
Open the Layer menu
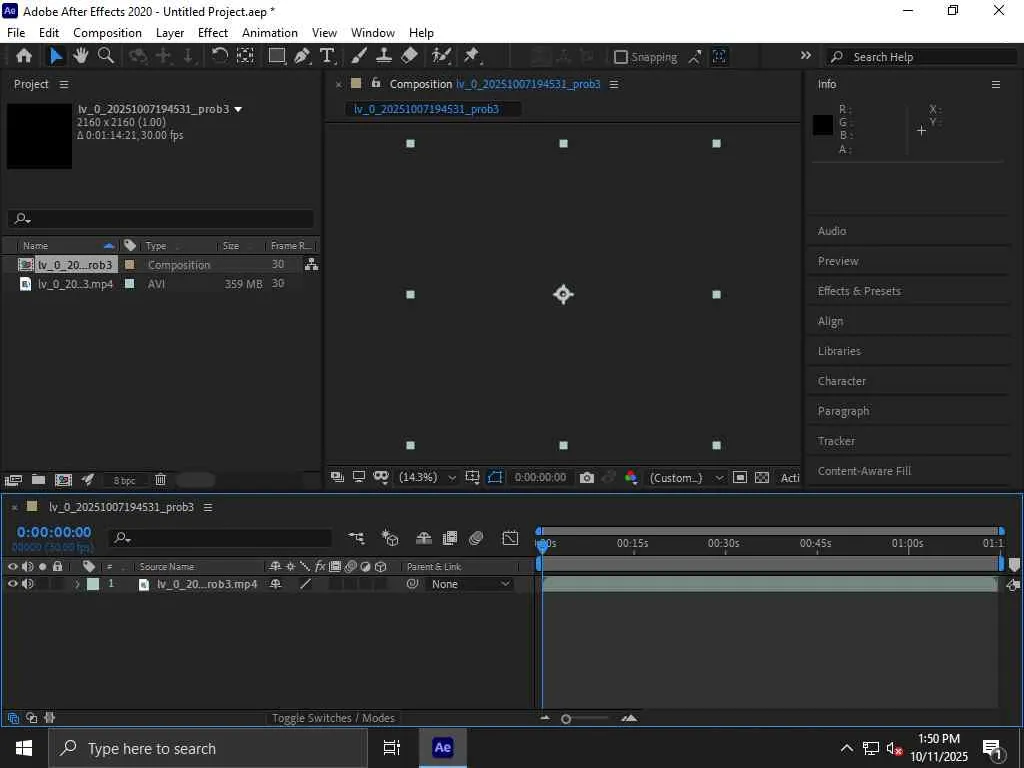pos(170,33)
